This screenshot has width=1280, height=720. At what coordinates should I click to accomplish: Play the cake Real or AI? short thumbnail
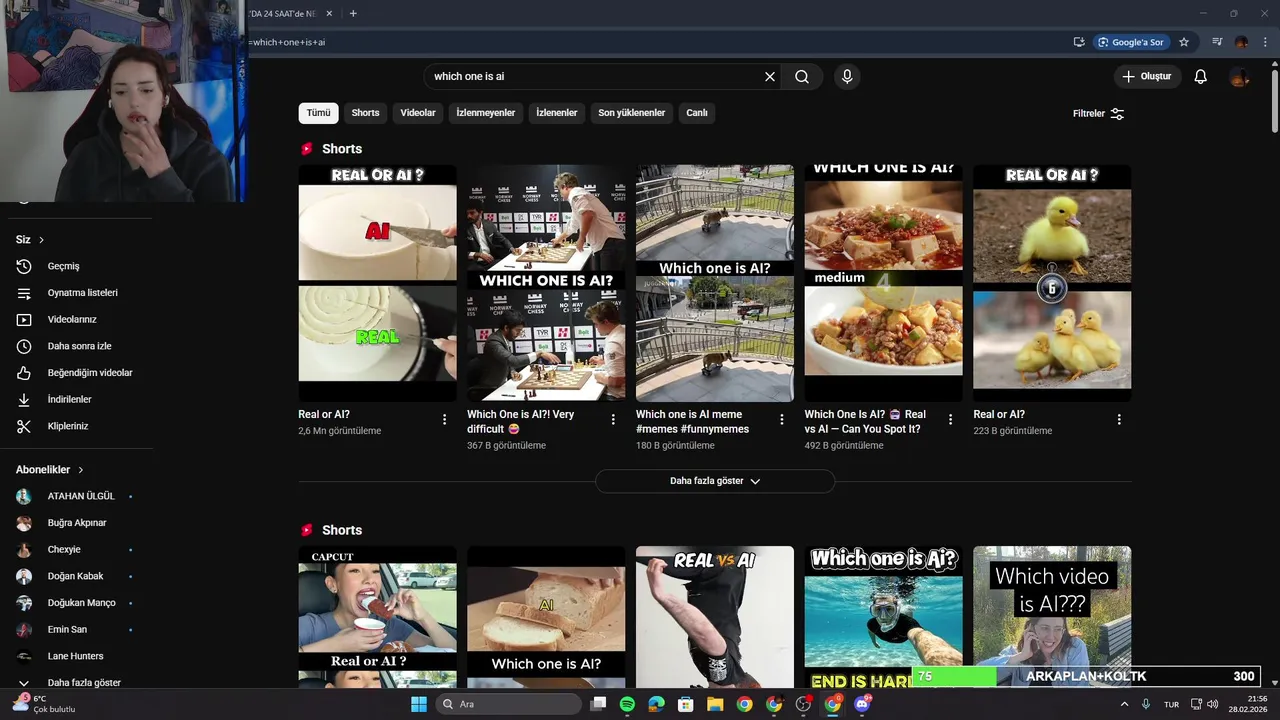point(377,283)
